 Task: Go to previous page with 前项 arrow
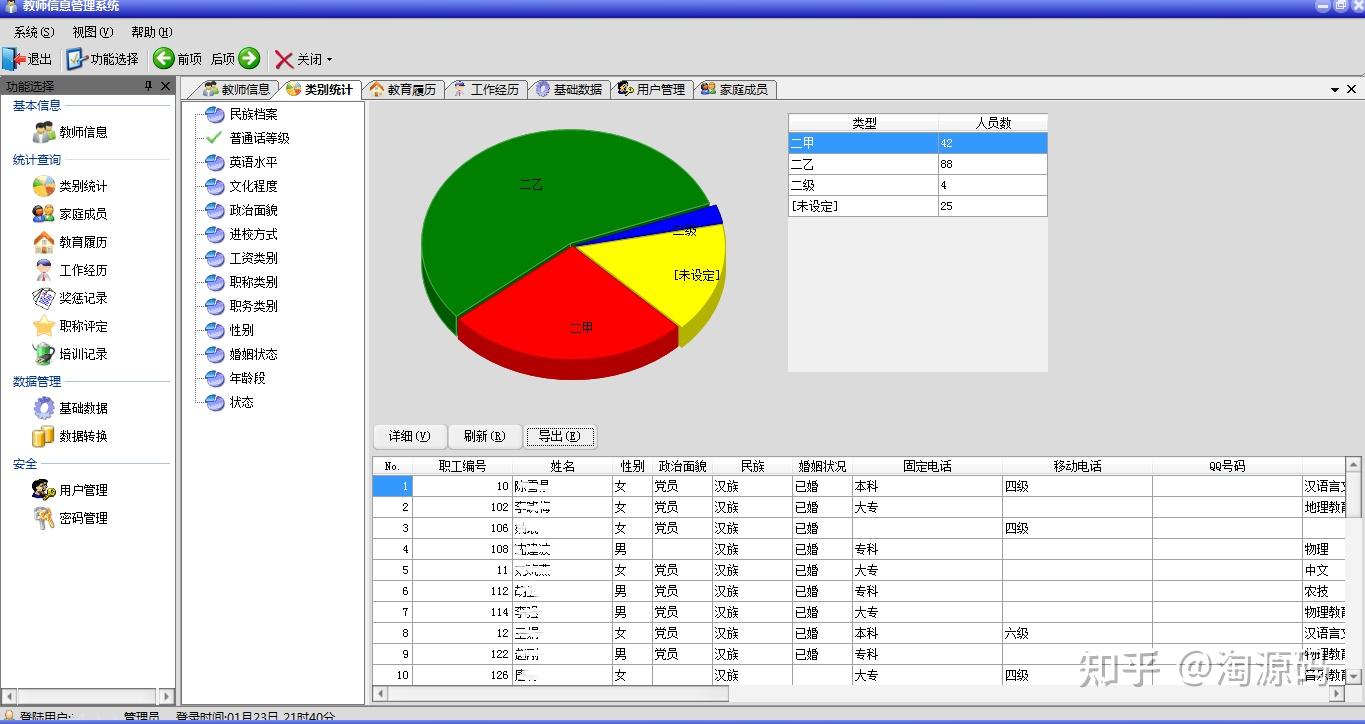(163, 59)
